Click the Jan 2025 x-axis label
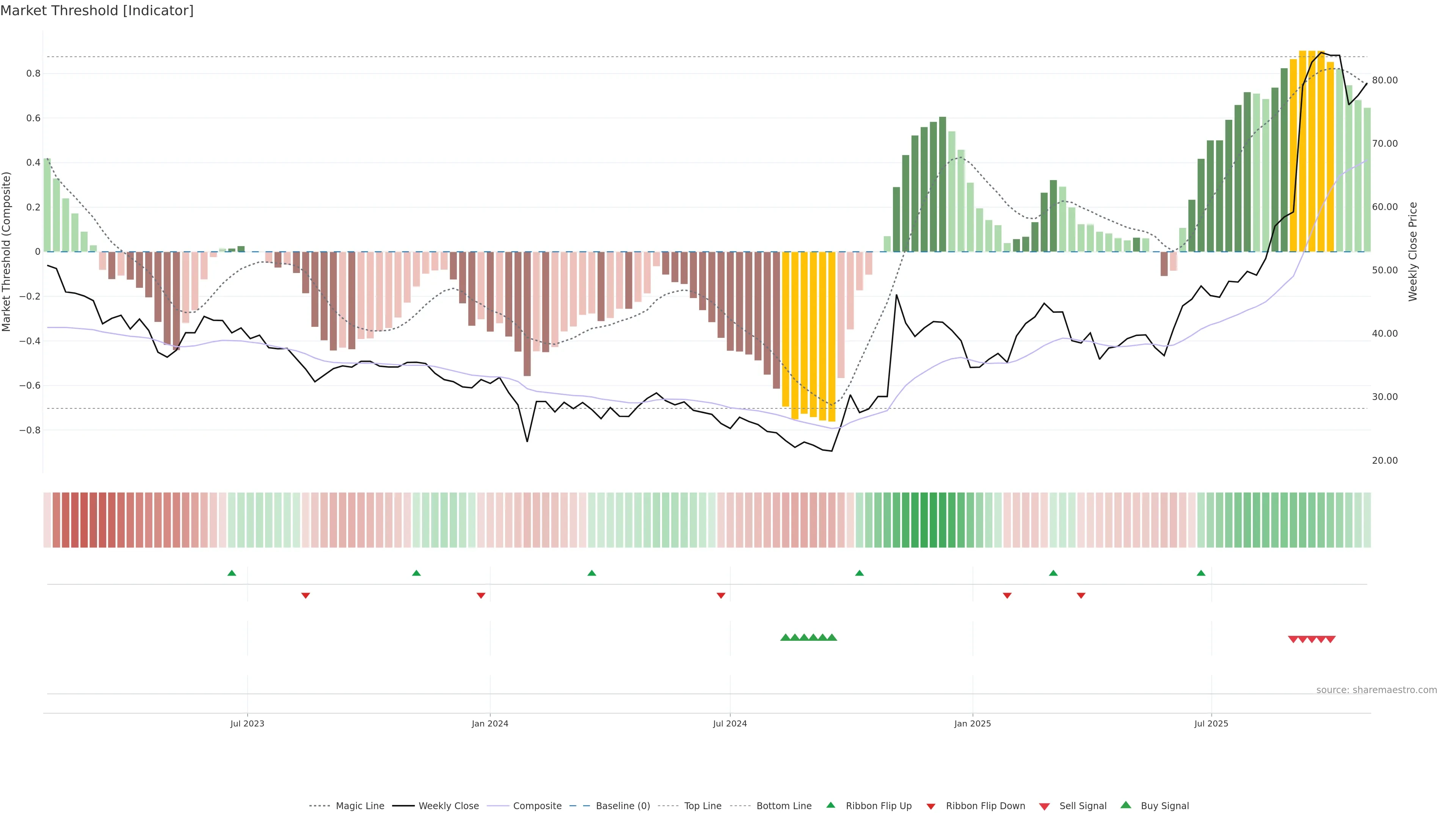Image resolution: width=1456 pixels, height=819 pixels. point(972,723)
